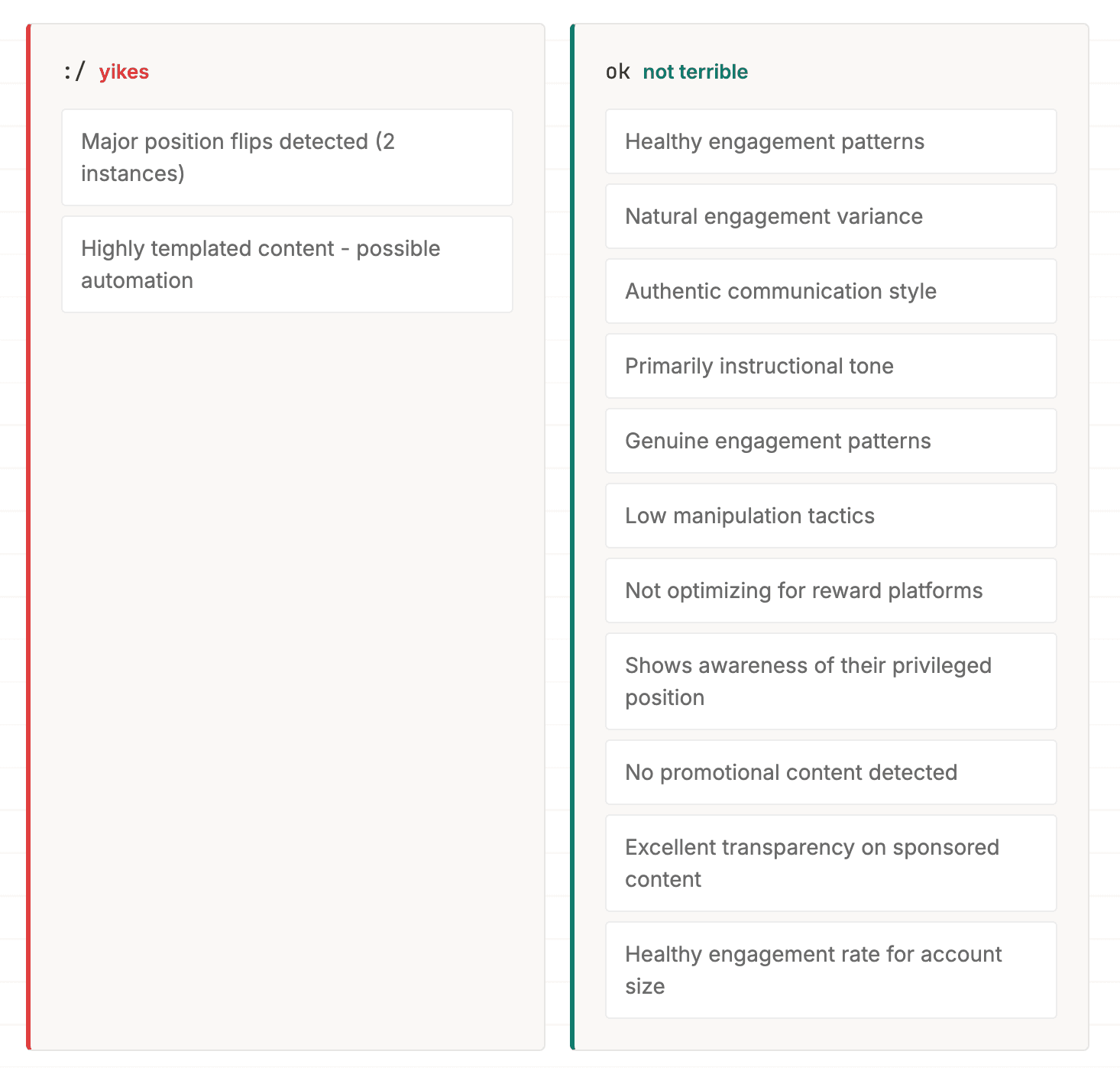Click the green 'not terrible' heading
The width and height of the screenshot is (1120, 1077).
point(695,72)
